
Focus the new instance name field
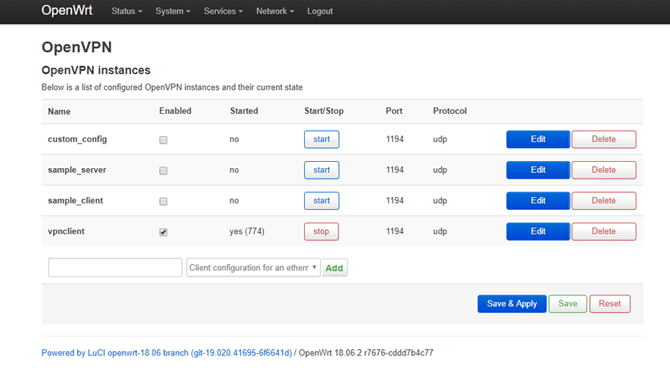click(115, 268)
